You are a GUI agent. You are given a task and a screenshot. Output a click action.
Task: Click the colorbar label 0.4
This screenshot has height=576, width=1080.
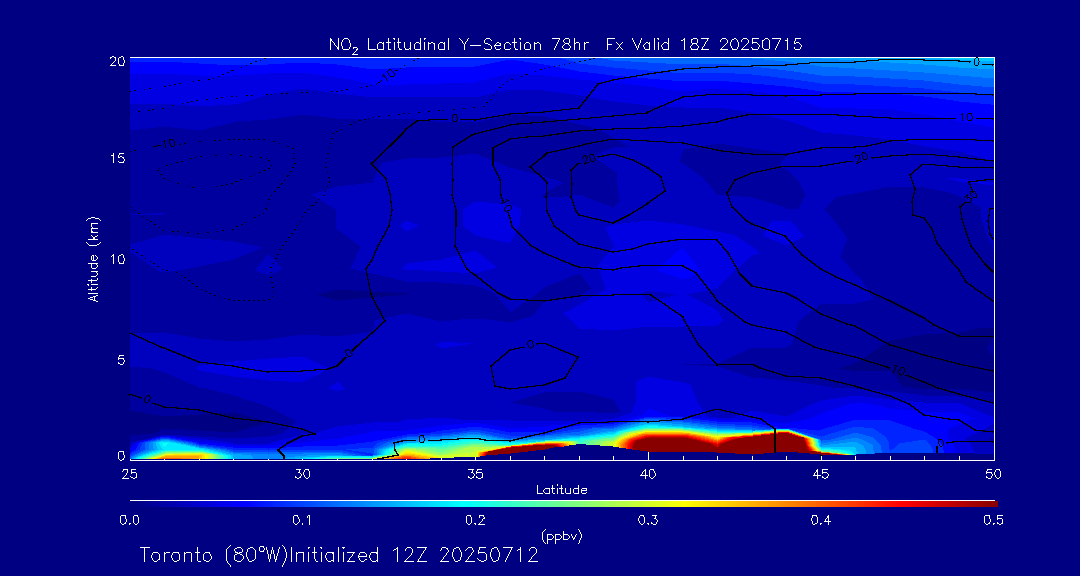pos(820,520)
